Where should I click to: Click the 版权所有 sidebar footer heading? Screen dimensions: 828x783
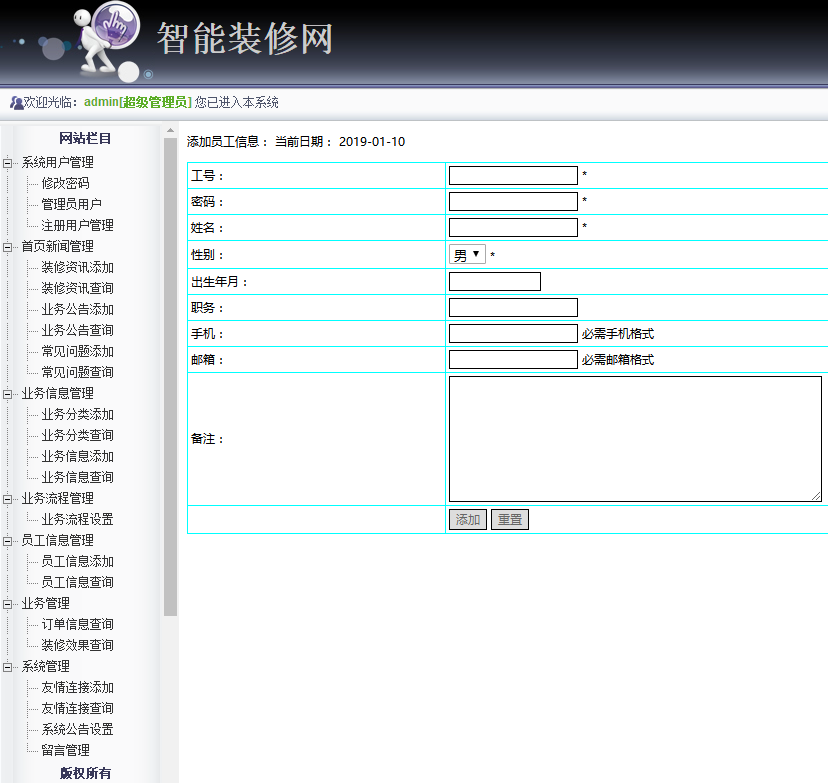85,773
